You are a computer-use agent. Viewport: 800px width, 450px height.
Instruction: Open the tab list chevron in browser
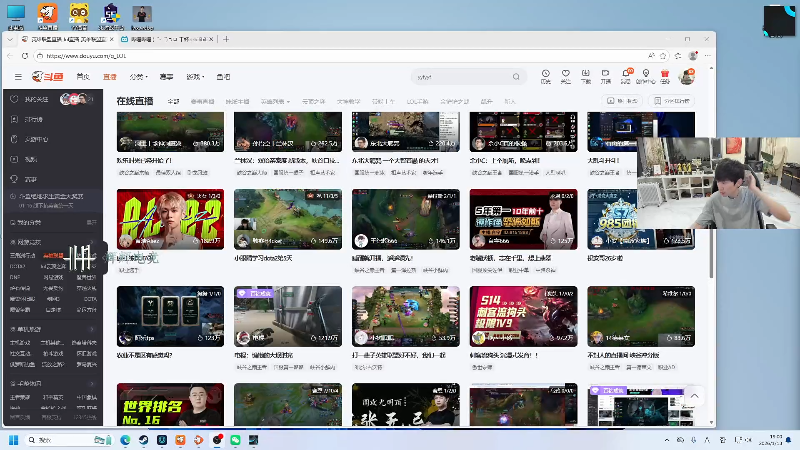pos(10,39)
